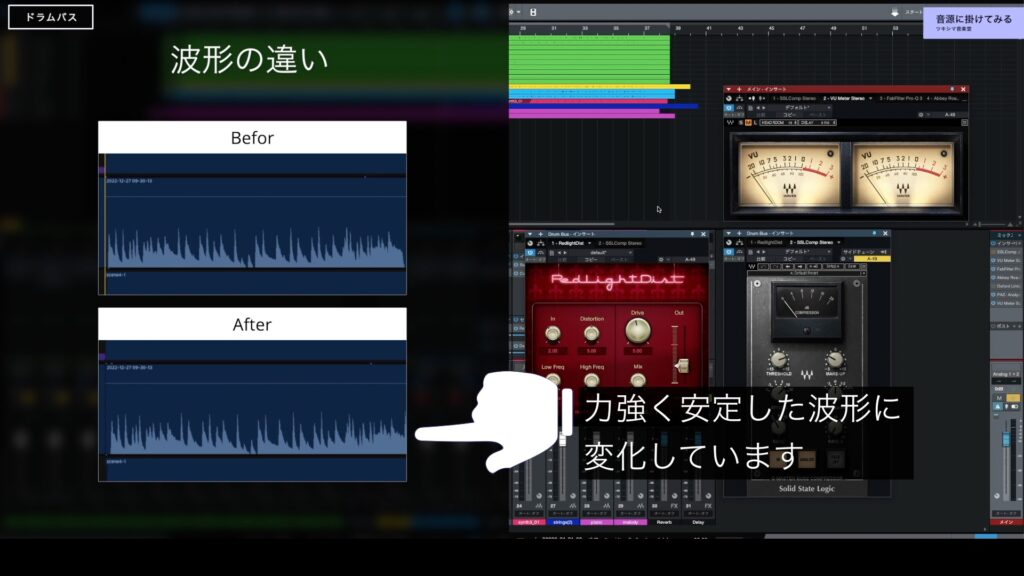Switch to the '3 - FabFilter Pro-Q 3' tab

[901, 99]
